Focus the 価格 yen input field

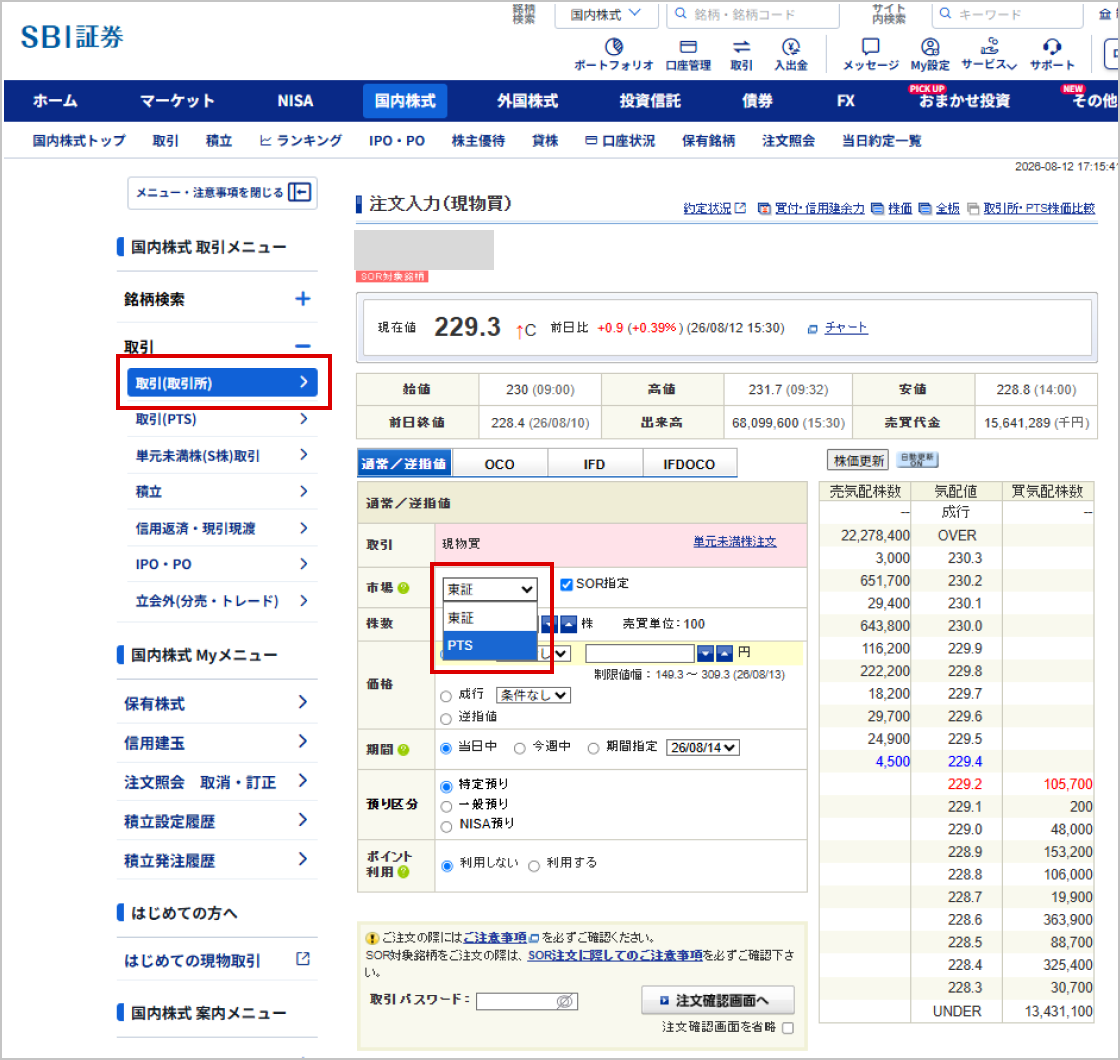(640, 653)
